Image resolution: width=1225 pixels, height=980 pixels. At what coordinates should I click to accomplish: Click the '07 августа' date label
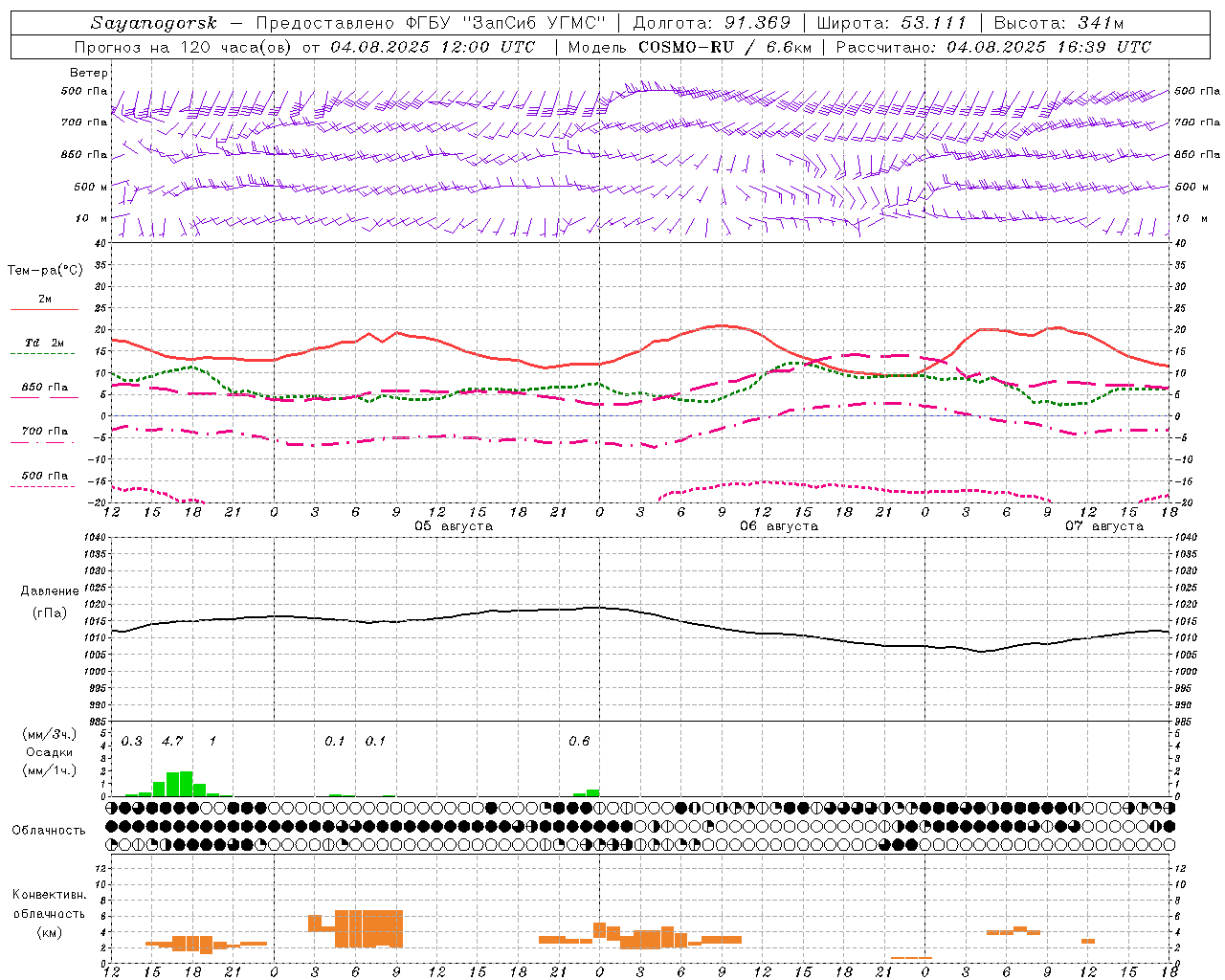[x=1103, y=526]
